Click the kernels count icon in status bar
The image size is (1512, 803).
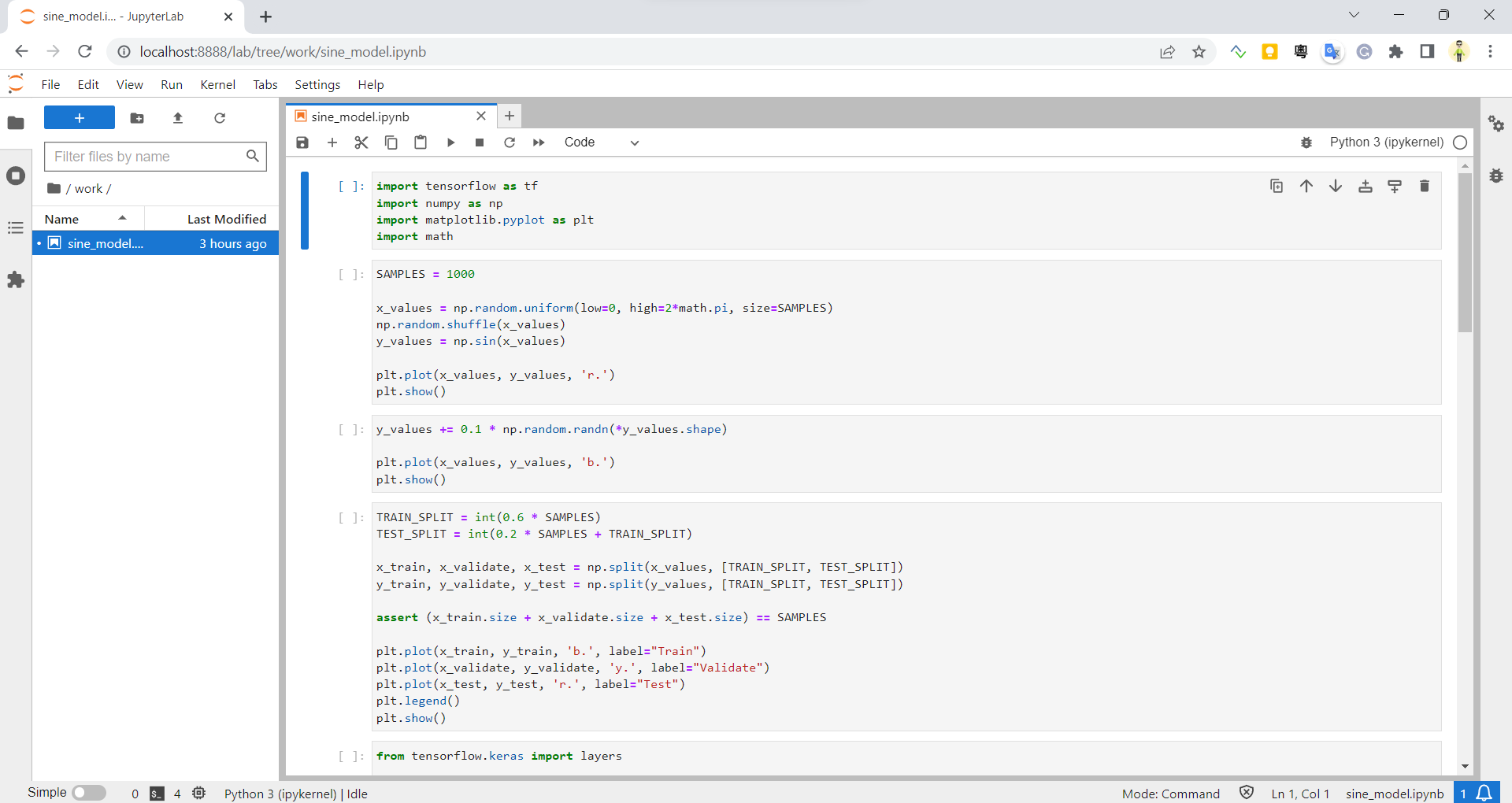(x=199, y=794)
